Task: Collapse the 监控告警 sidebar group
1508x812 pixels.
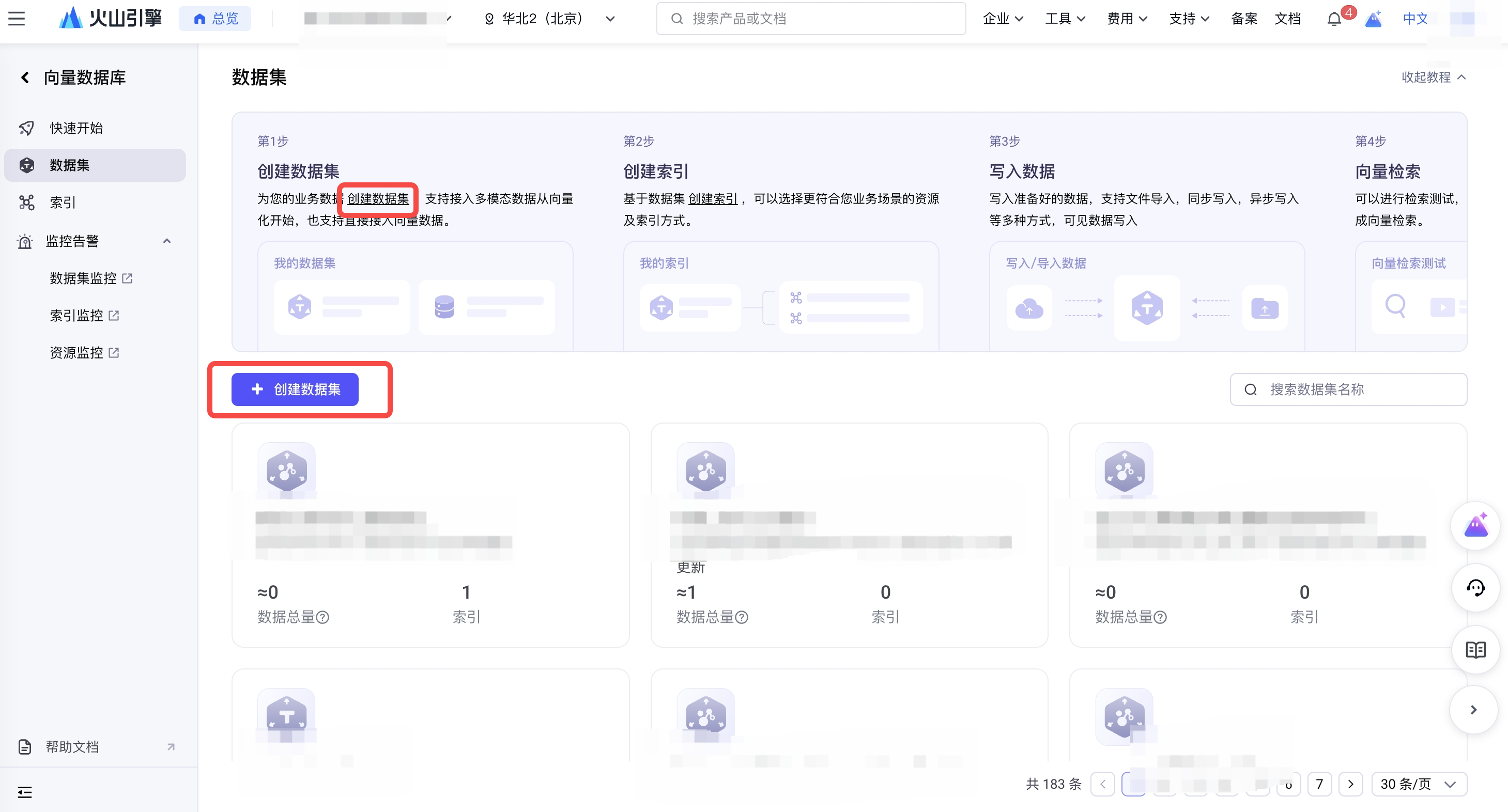Action: [x=167, y=241]
